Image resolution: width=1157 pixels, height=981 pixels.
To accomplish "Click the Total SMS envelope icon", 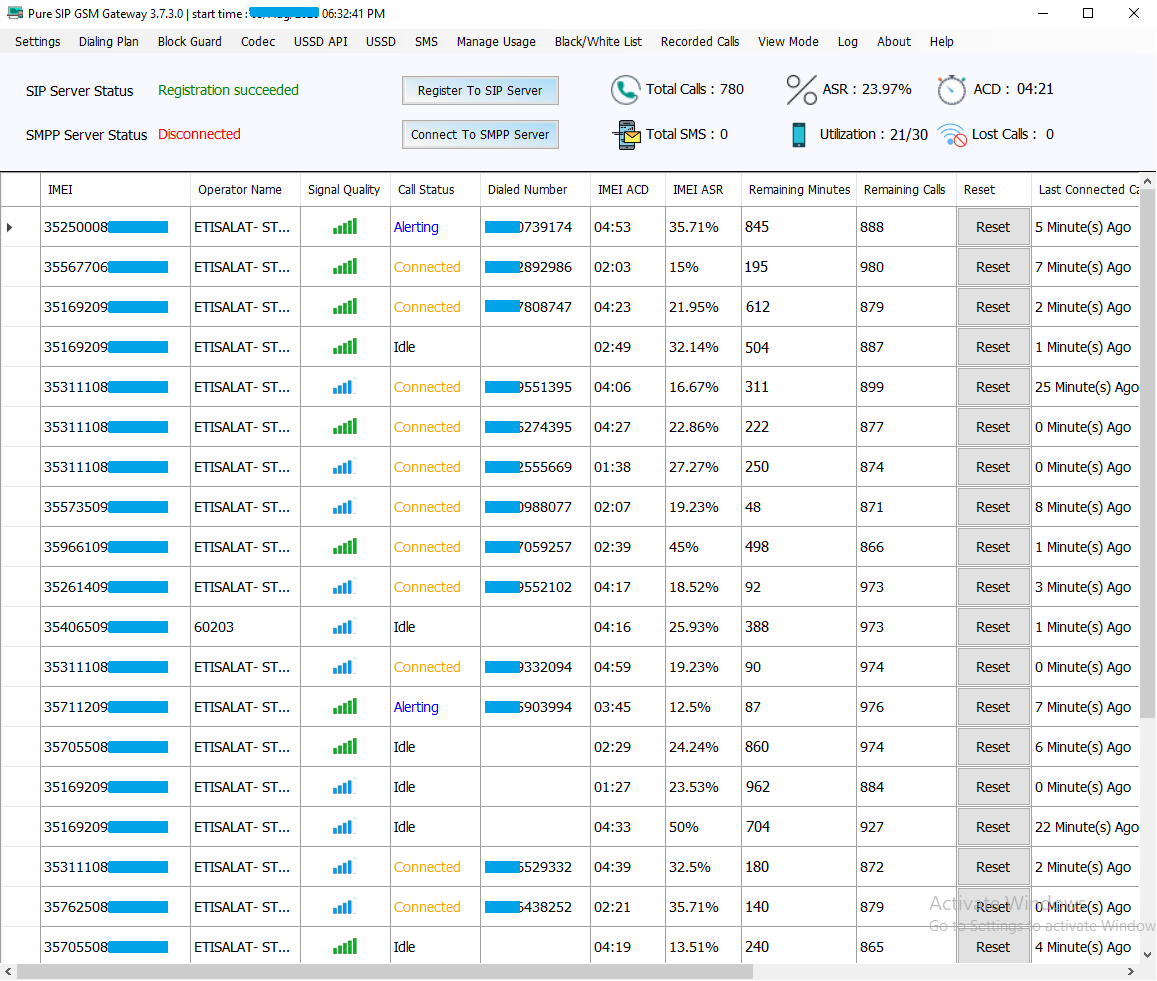I will coord(626,135).
